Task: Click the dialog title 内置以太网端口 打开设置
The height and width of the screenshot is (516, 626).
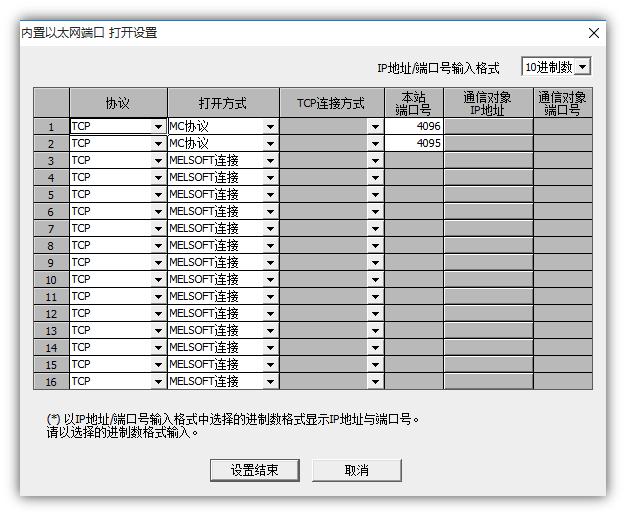Action: pos(89,32)
